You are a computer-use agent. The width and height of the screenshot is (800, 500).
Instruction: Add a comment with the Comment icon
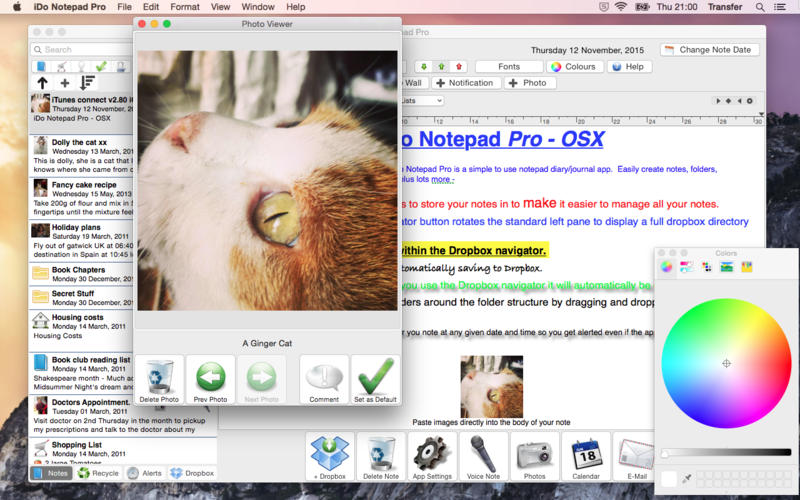[324, 380]
